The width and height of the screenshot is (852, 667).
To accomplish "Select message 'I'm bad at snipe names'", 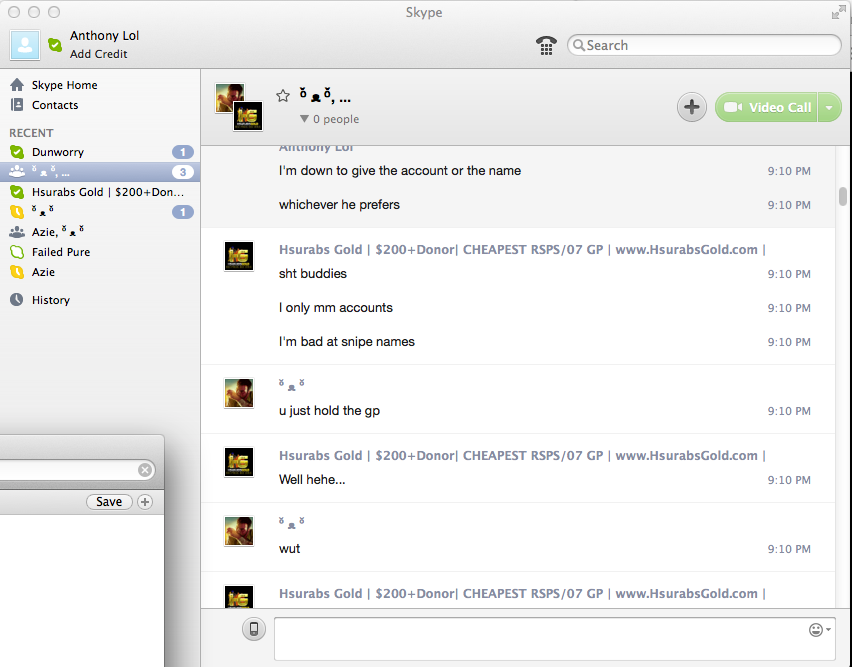I will pos(347,342).
